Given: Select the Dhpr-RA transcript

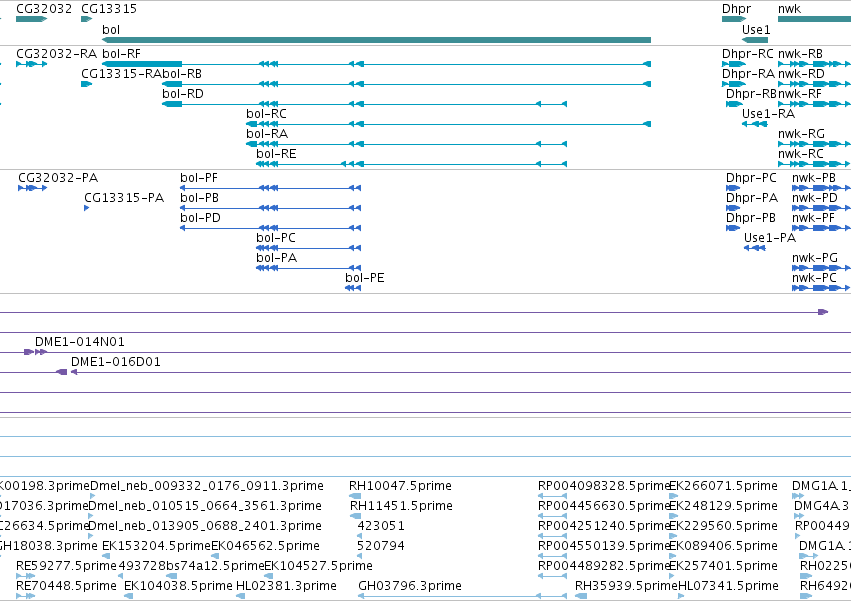Looking at the screenshot, I should 734,84.
